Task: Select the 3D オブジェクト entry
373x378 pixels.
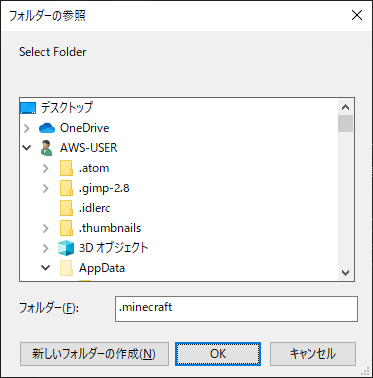Action: click(x=113, y=248)
